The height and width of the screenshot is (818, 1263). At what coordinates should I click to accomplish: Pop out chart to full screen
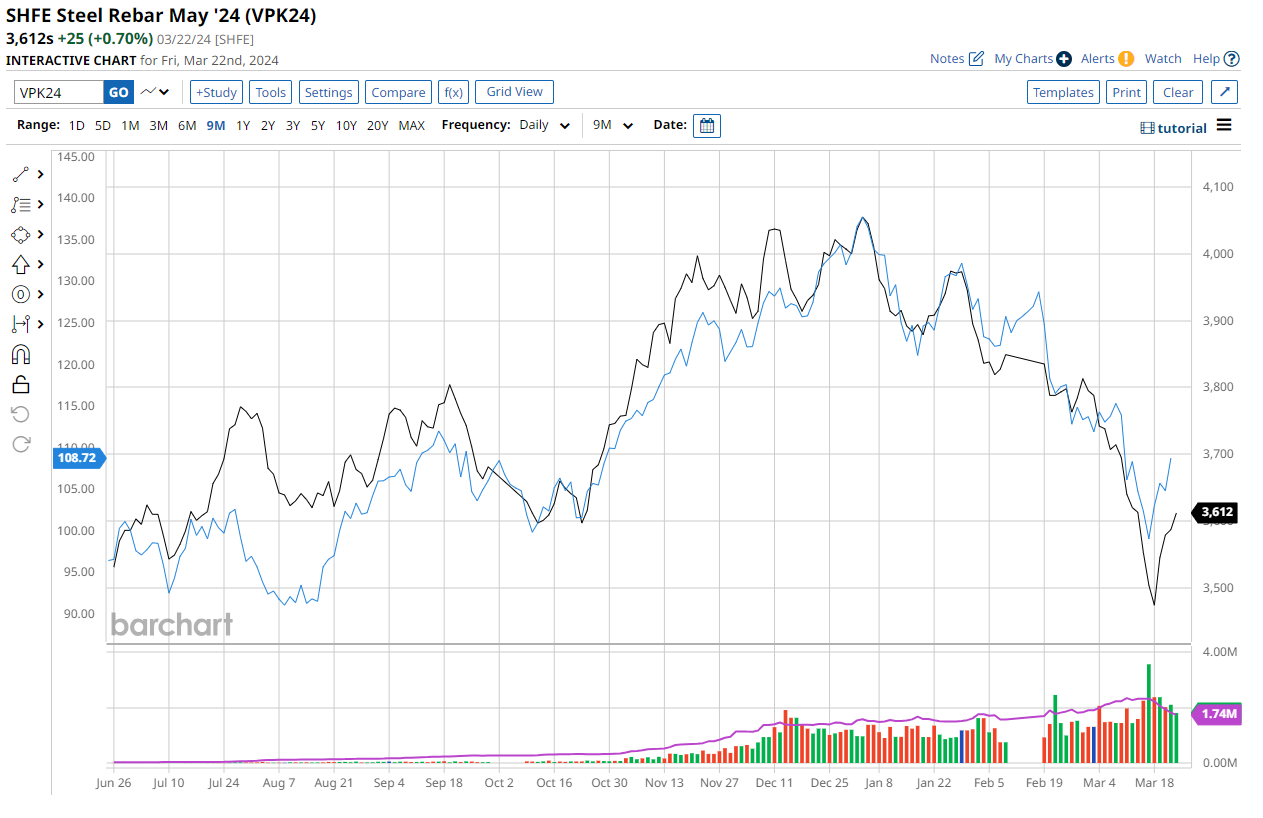click(x=1225, y=92)
